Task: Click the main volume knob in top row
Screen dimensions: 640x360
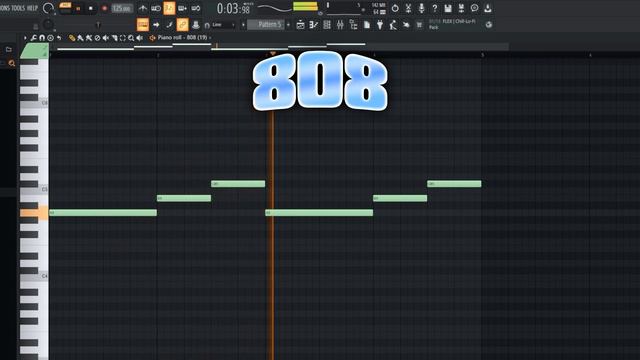Action: [x=48, y=8]
